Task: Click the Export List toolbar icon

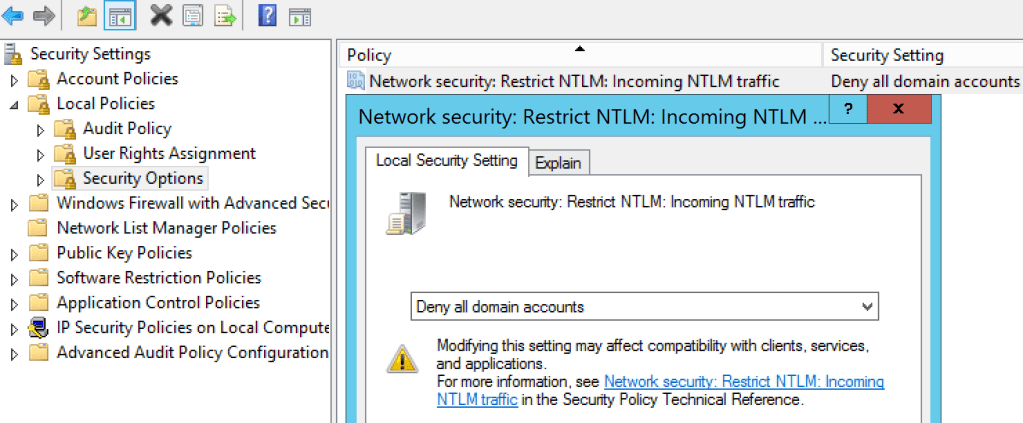Action: coord(224,15)
